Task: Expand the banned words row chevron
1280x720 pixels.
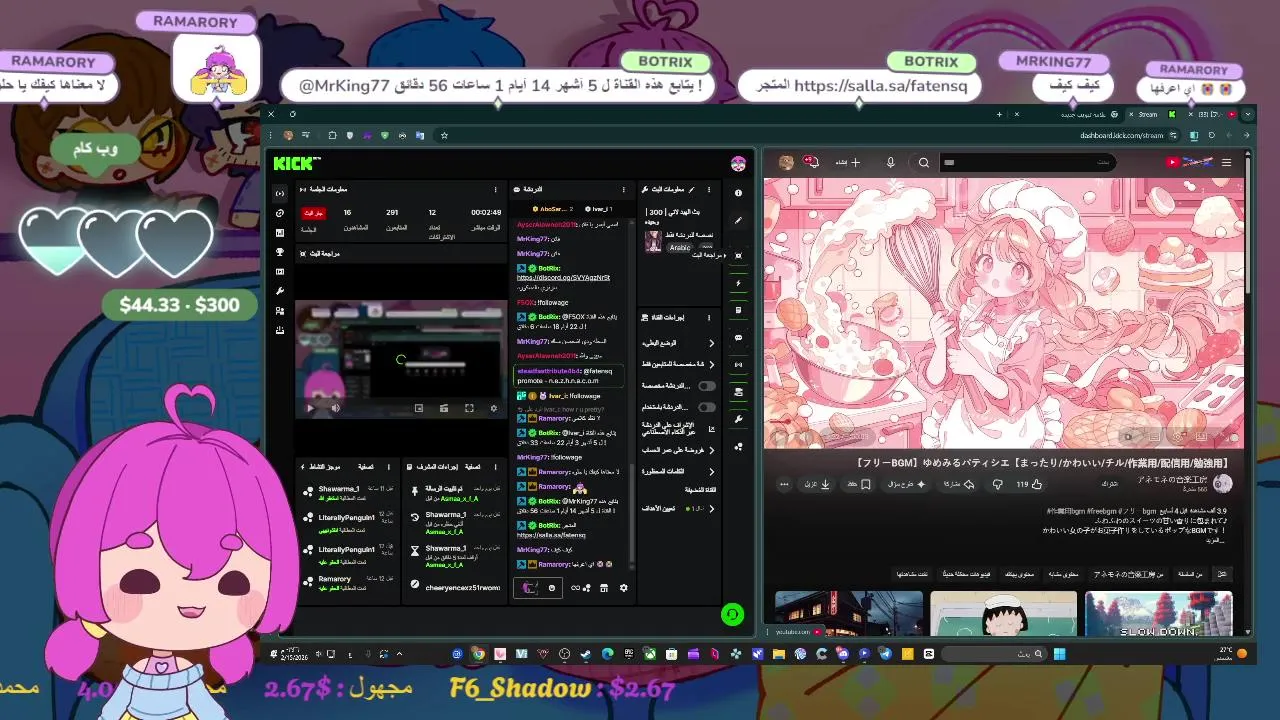Action: (712, 471)
